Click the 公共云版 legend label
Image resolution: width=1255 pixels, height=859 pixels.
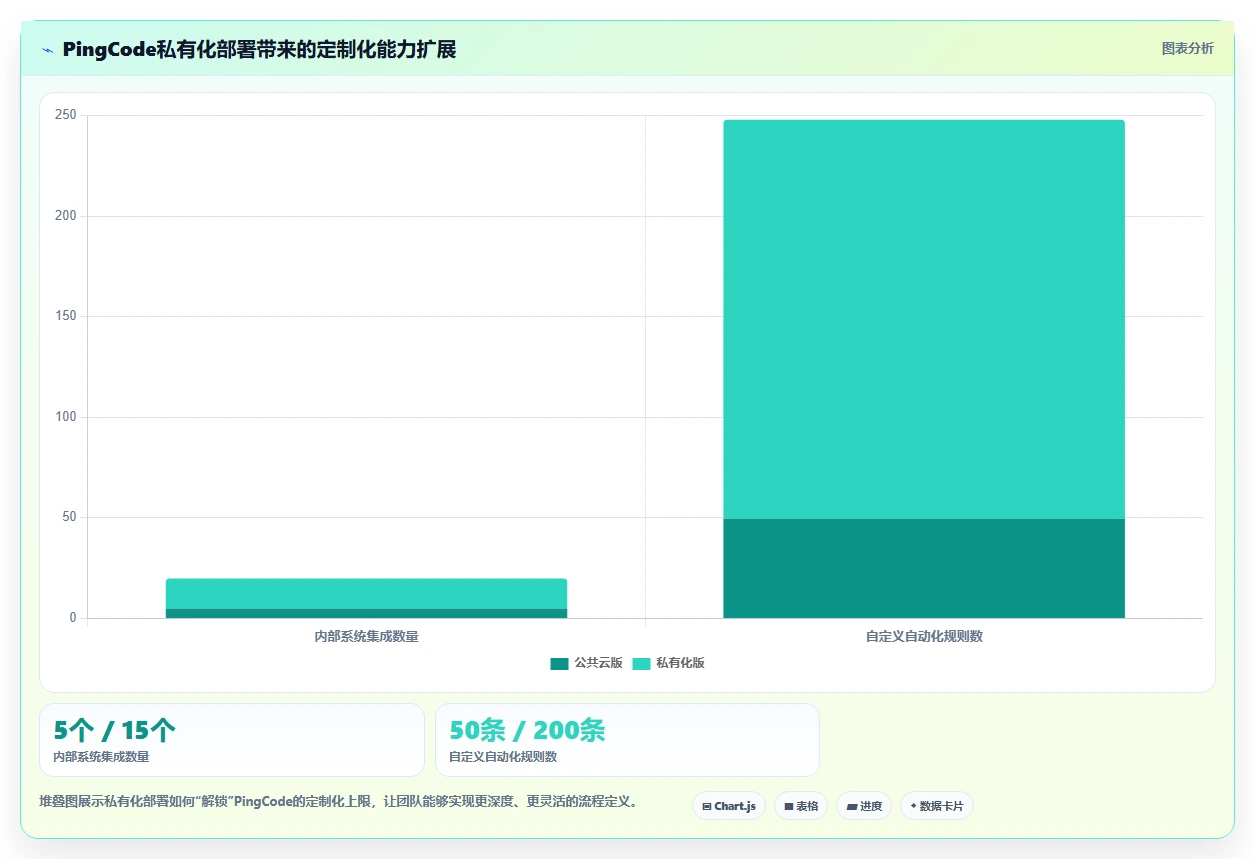(598, 663)
